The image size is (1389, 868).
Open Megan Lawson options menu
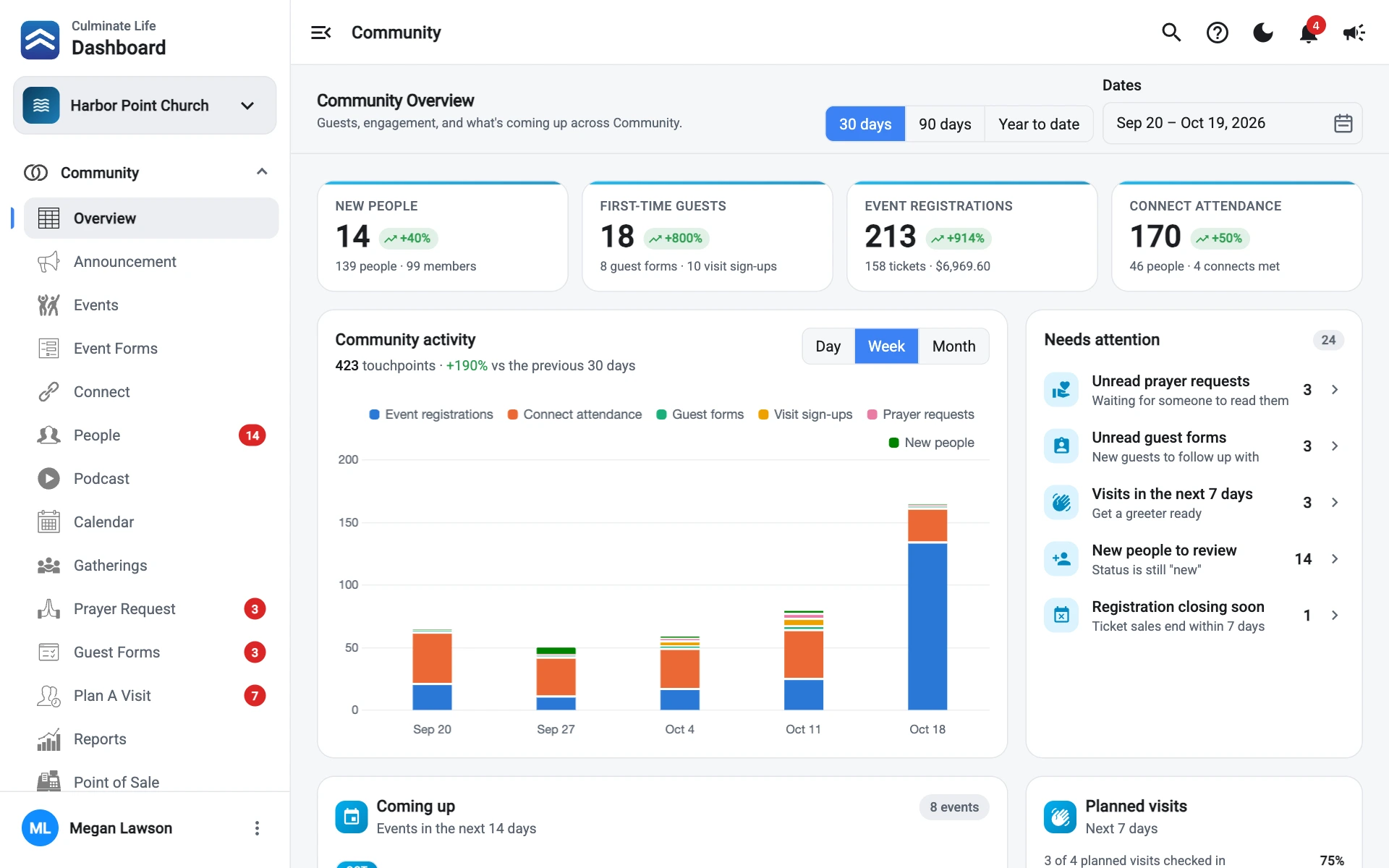pyautogui.click(x=257, y=828)
